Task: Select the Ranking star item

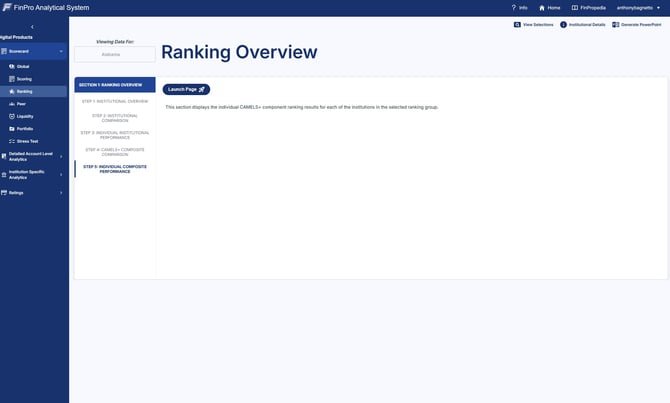Action: point(33,91)
